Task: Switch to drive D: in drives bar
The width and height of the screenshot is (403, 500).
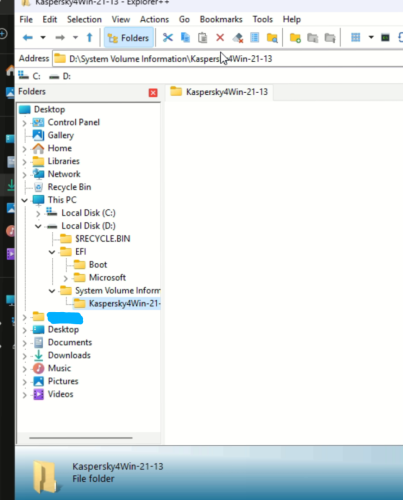Action: point(60,76)
